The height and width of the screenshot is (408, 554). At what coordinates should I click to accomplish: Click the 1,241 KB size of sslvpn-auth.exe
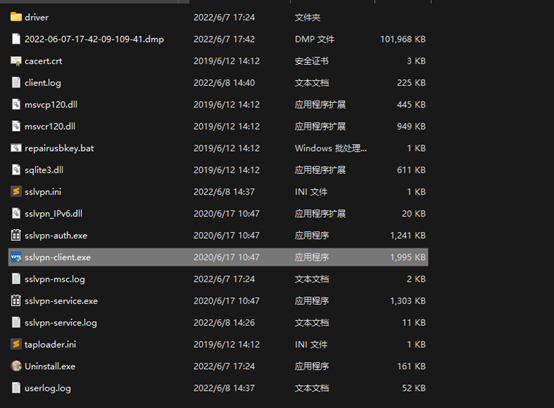(408, 236)
